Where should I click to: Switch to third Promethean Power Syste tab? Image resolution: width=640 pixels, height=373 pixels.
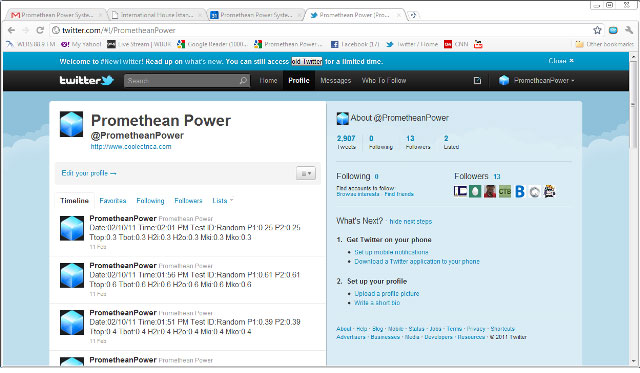click(x=256, y=15)
